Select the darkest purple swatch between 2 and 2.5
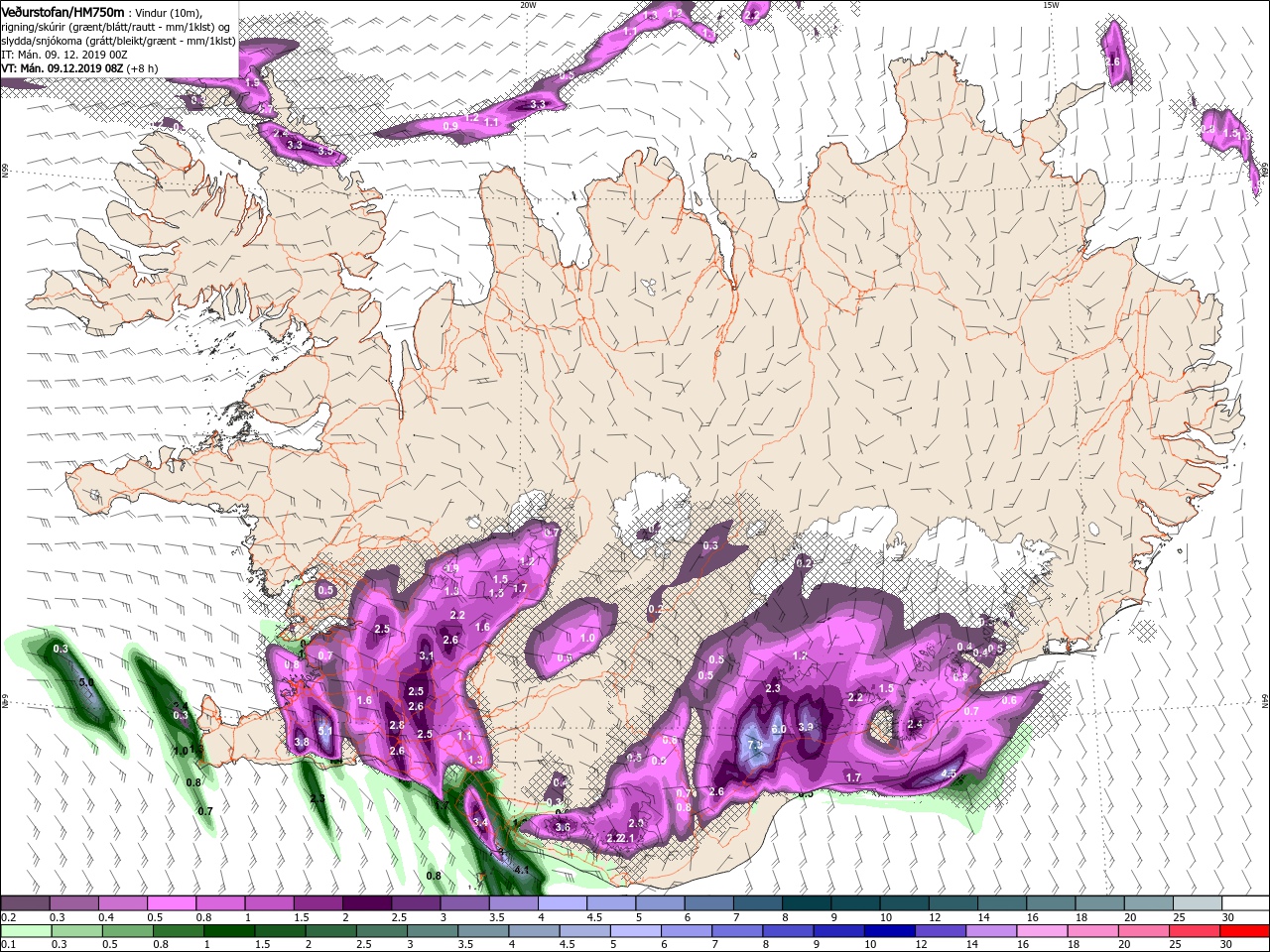This screenshot has width=1270, height=952. click(366, 903)
